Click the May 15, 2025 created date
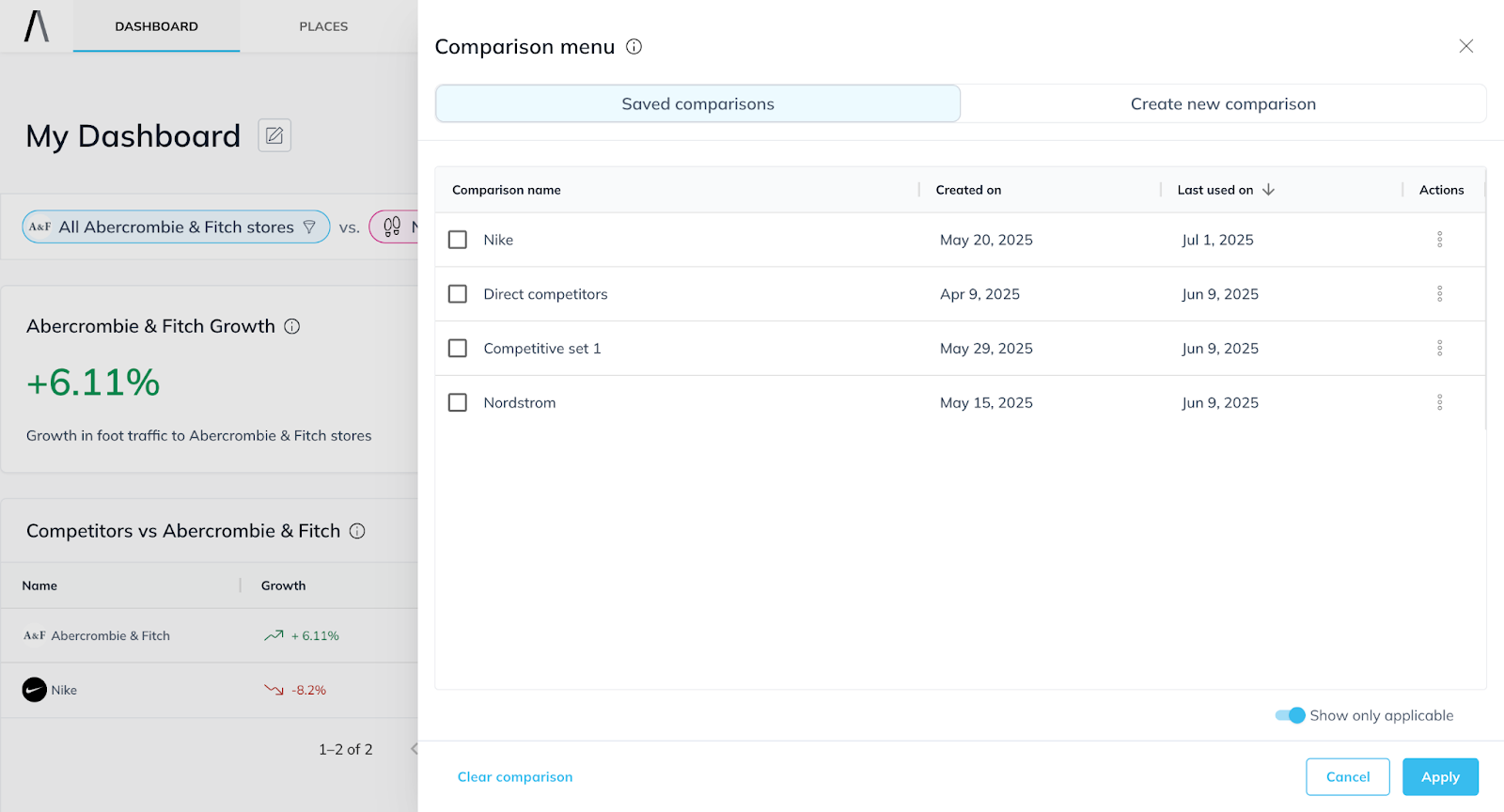The width and height of the screenshot is (1504, 812). tap(986, 402)
